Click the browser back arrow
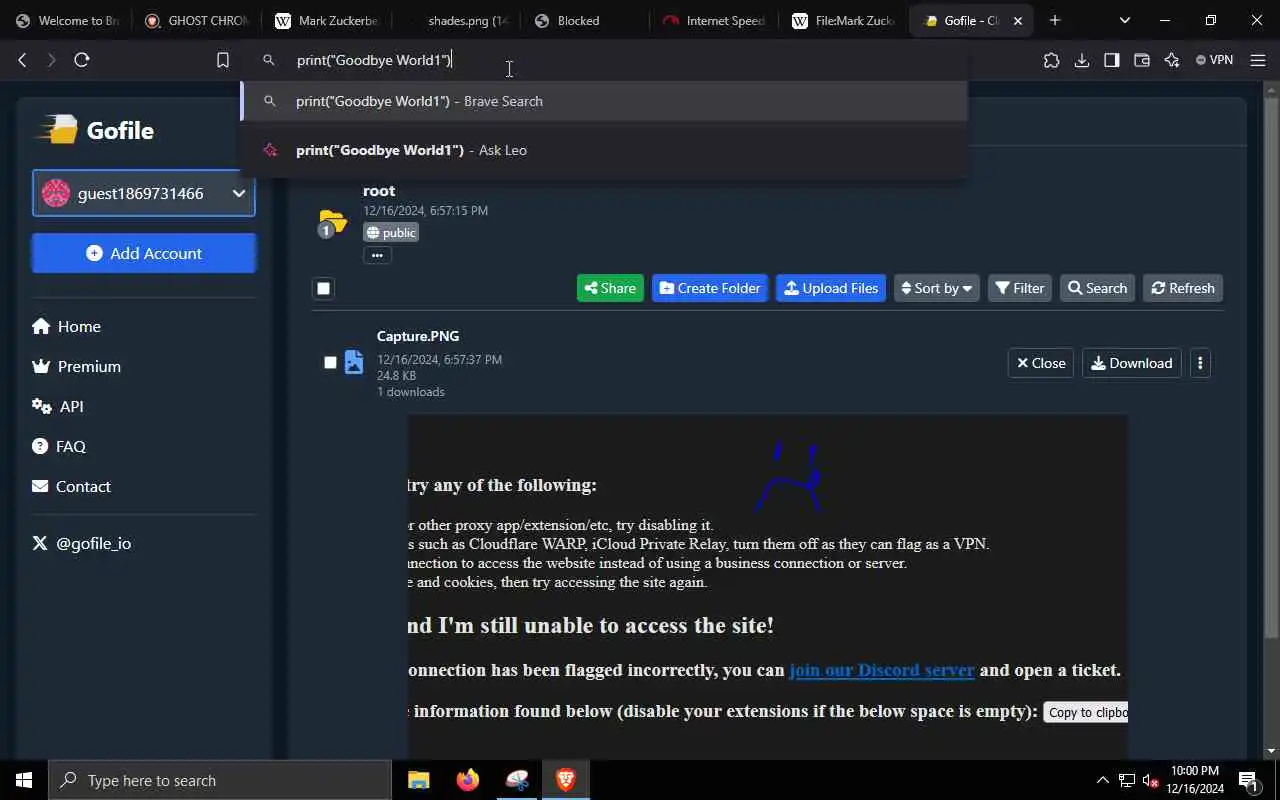1280x800 pixels. 22,60
